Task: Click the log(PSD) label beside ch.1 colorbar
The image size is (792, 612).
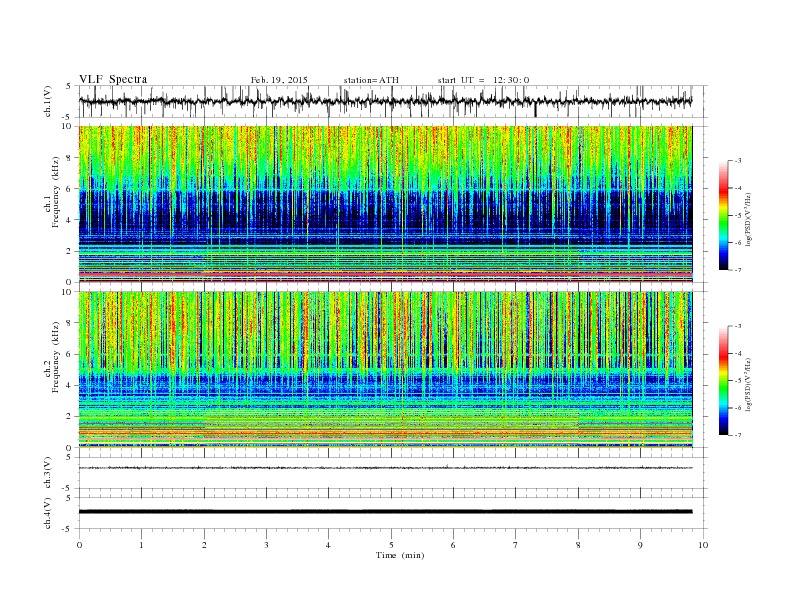Action: pyautogui.click(x=749, y=219)
